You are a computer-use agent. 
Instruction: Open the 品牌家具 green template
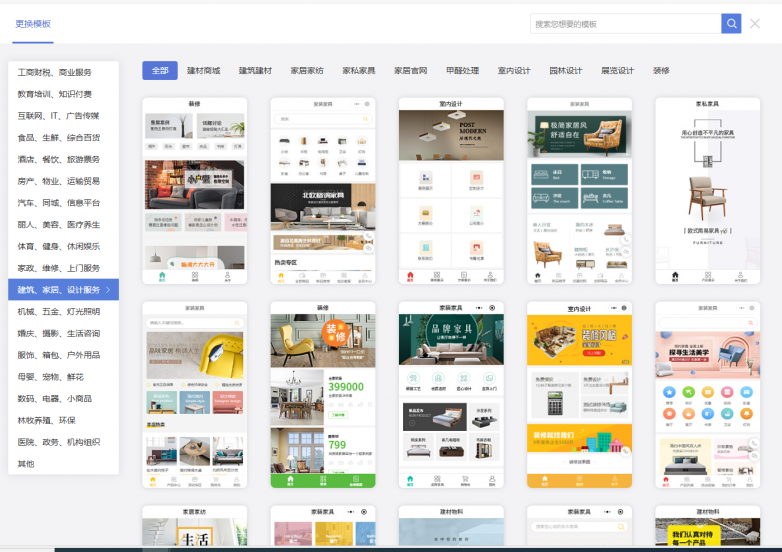(x=451, y=394)
